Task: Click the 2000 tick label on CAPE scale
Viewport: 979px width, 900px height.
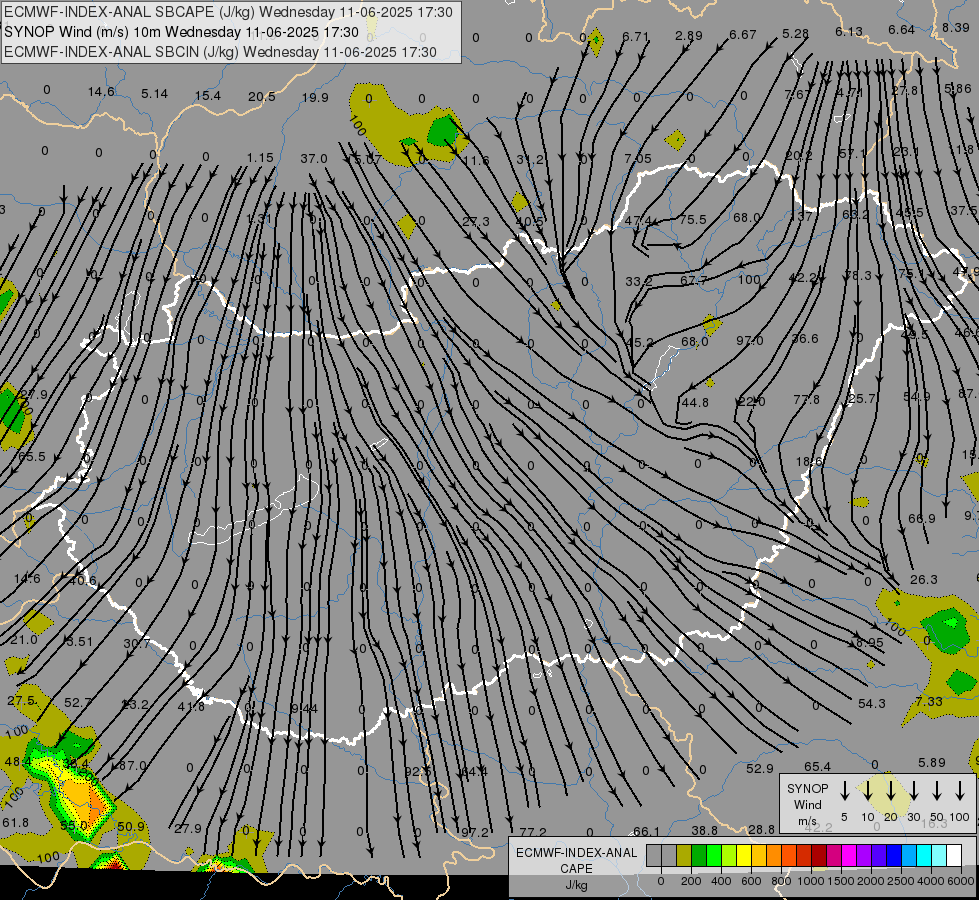Action: pyautogui.click(x=870, y=881)
